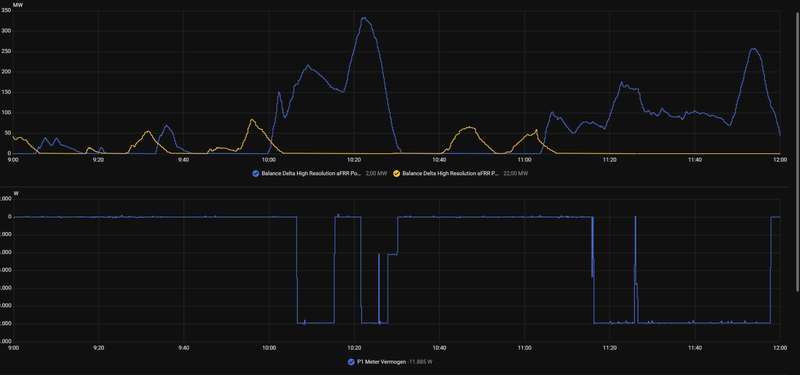
Task: Click the 0 y-axis label in the P1 Meter chart
Action: pyautogui.click(x=9, y=217)
